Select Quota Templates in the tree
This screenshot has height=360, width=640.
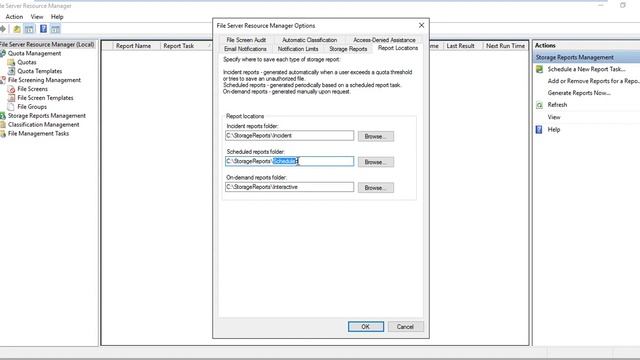pos(40,71)
